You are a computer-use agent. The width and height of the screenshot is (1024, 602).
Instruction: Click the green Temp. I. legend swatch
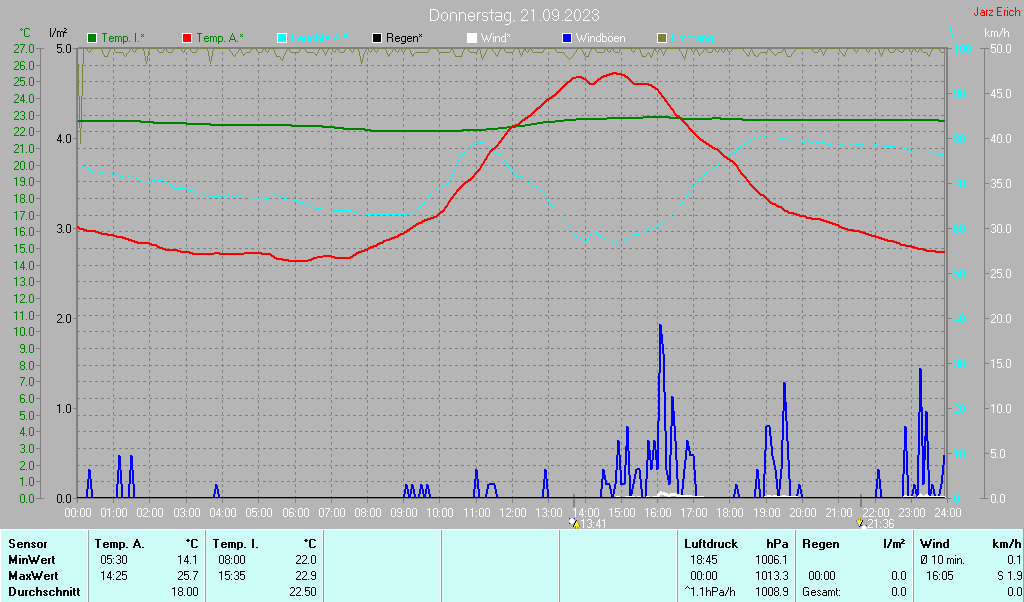(x=92, y=39)
